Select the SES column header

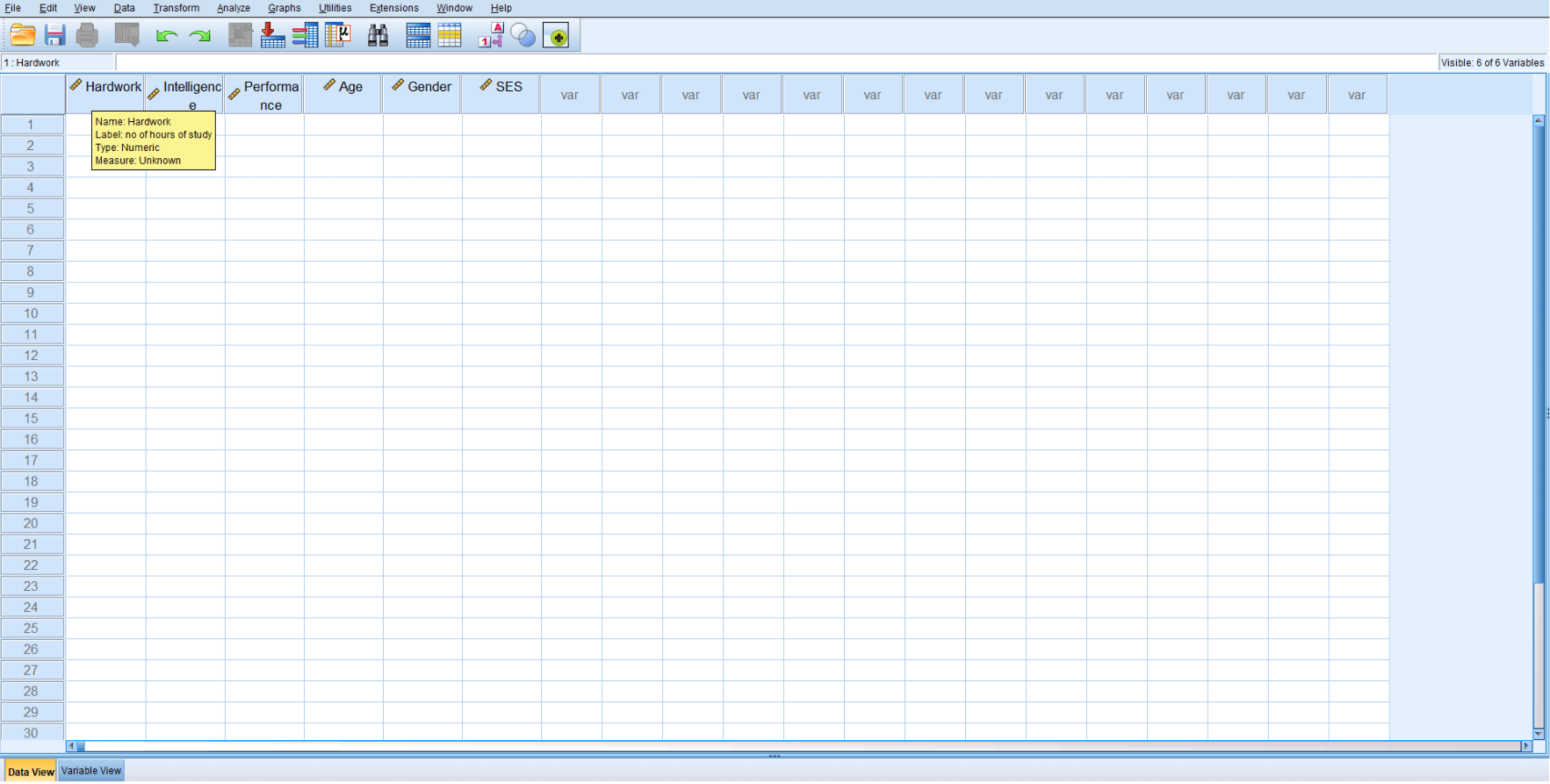tap(501, 94)
